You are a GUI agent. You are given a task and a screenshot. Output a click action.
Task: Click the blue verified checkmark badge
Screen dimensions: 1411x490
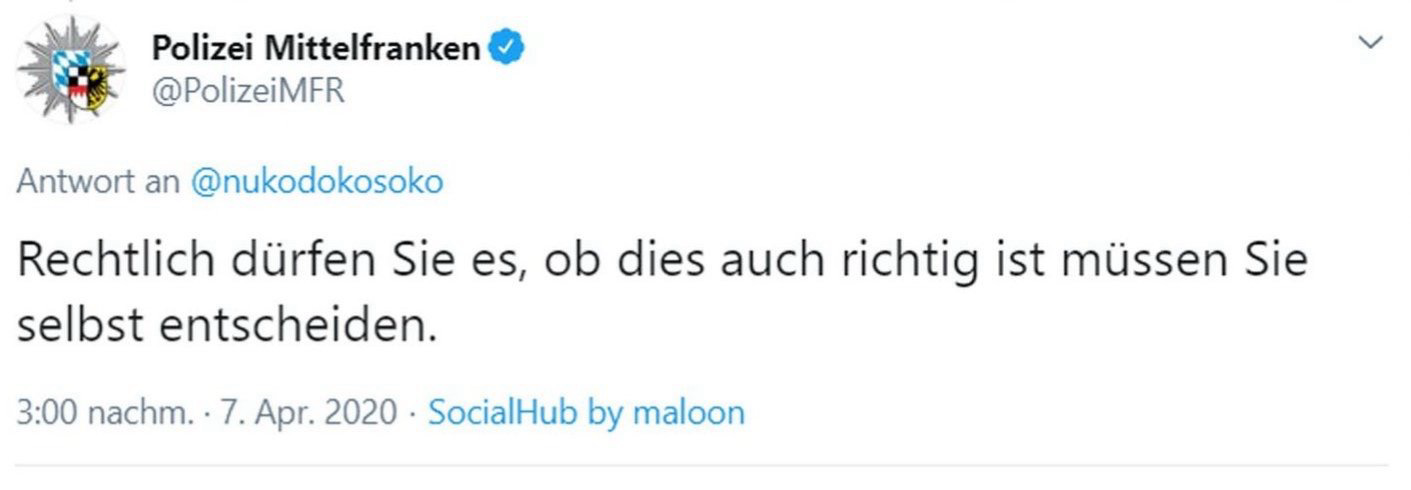[x=507, y=46]
